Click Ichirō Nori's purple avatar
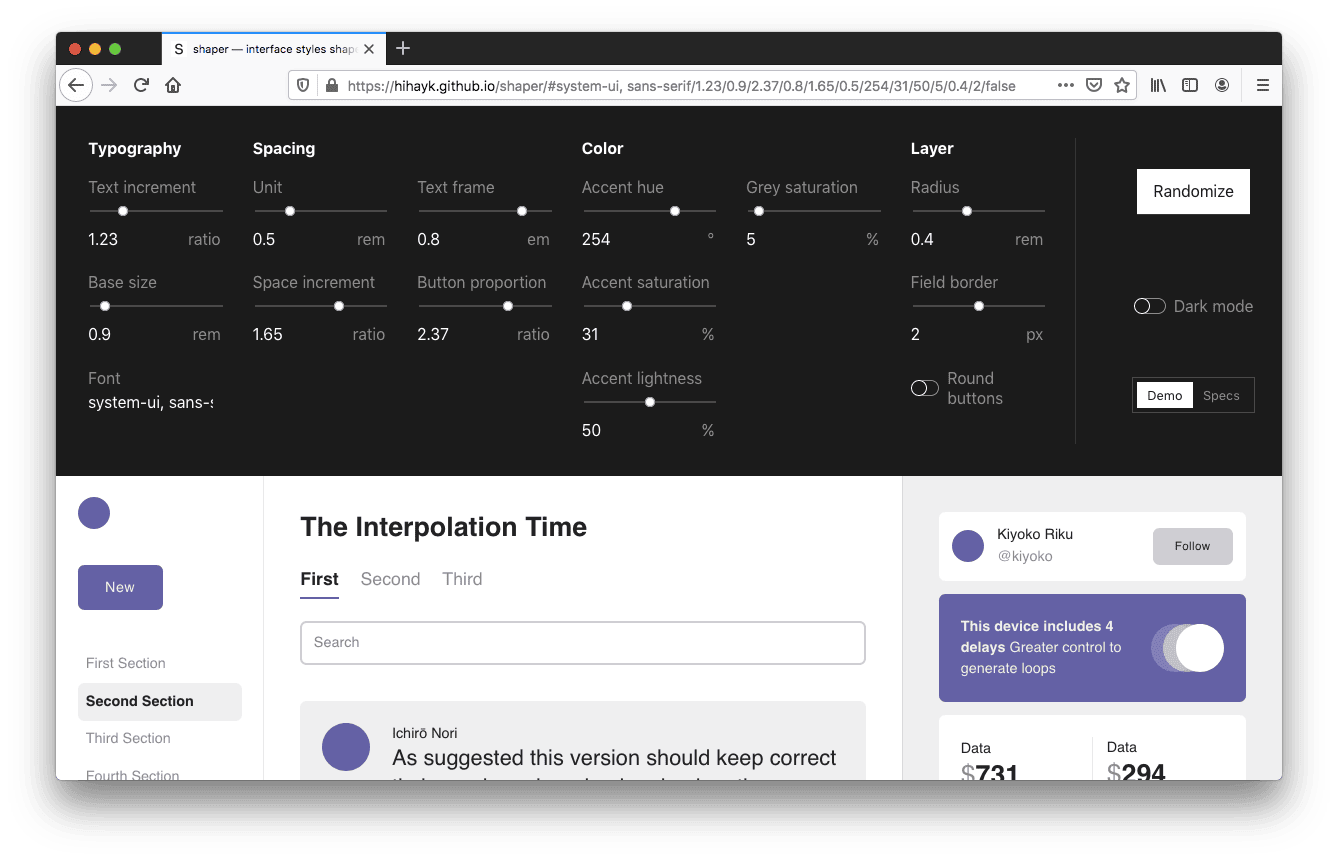 coord(347,747)
